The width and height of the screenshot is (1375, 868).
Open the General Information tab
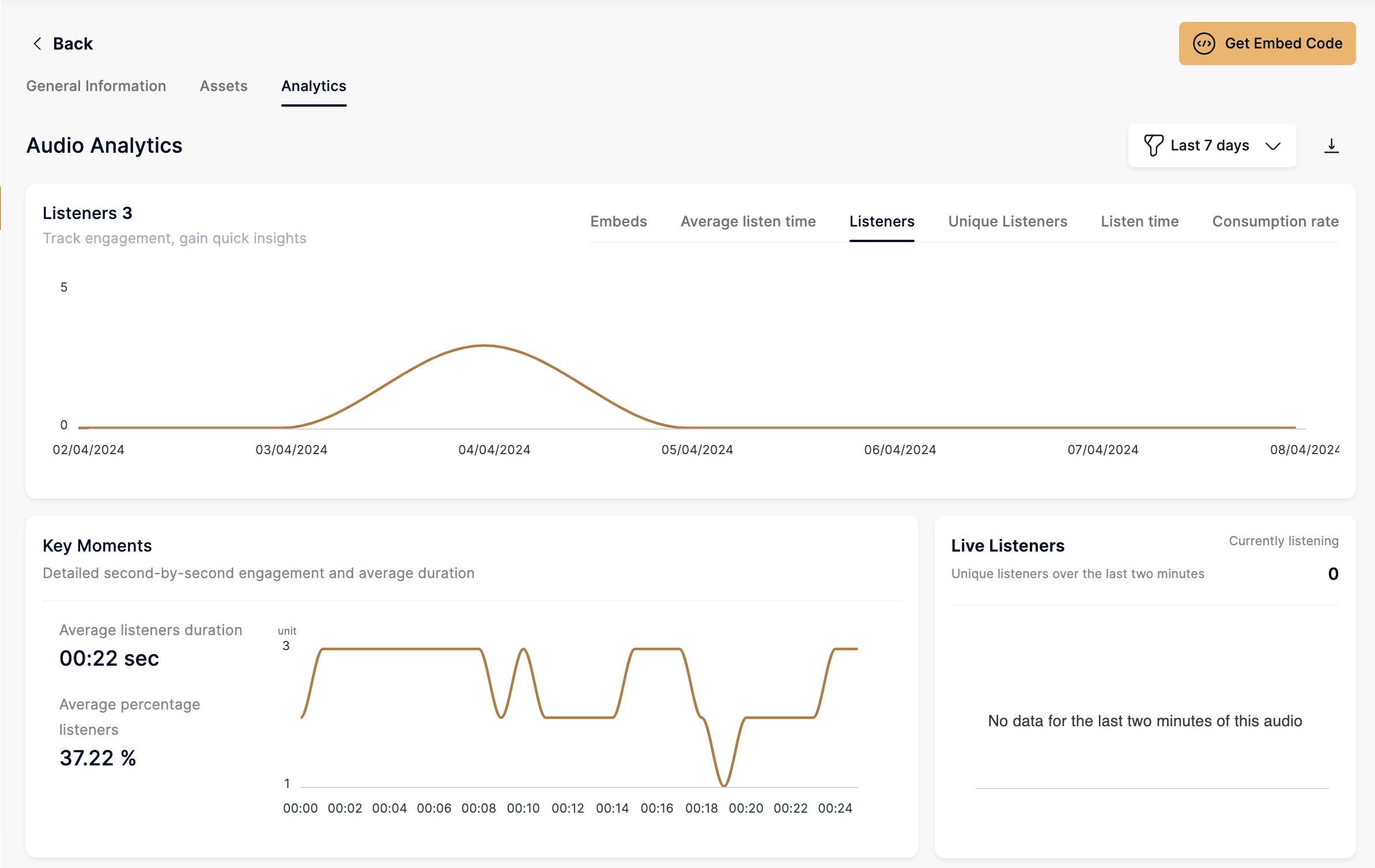tap(96, 86)
